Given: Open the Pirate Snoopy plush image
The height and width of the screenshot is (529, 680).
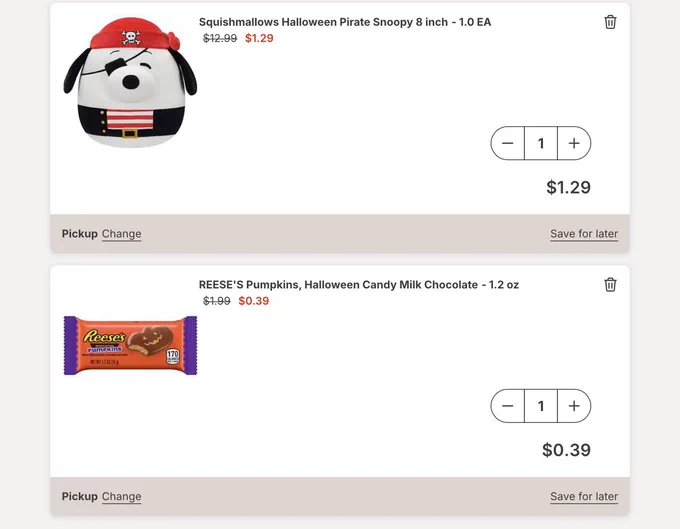Looking at the screenshot, I should [x=130, y=83].
